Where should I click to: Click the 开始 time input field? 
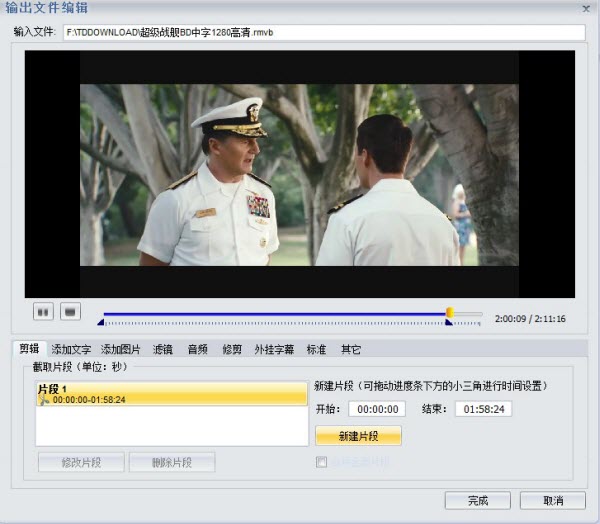(x=377, y=409)
